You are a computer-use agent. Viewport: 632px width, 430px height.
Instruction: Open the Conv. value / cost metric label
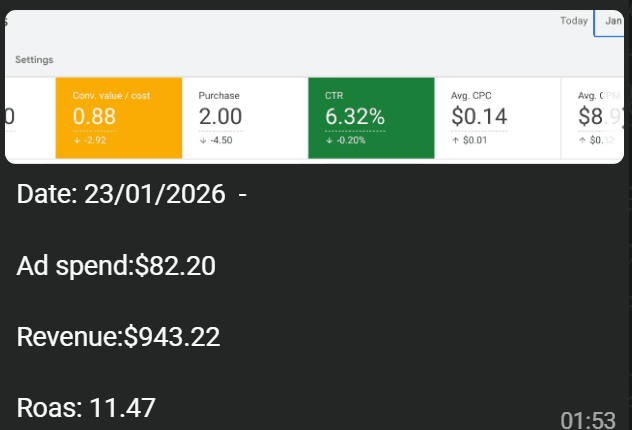click(x=109, y=96)
